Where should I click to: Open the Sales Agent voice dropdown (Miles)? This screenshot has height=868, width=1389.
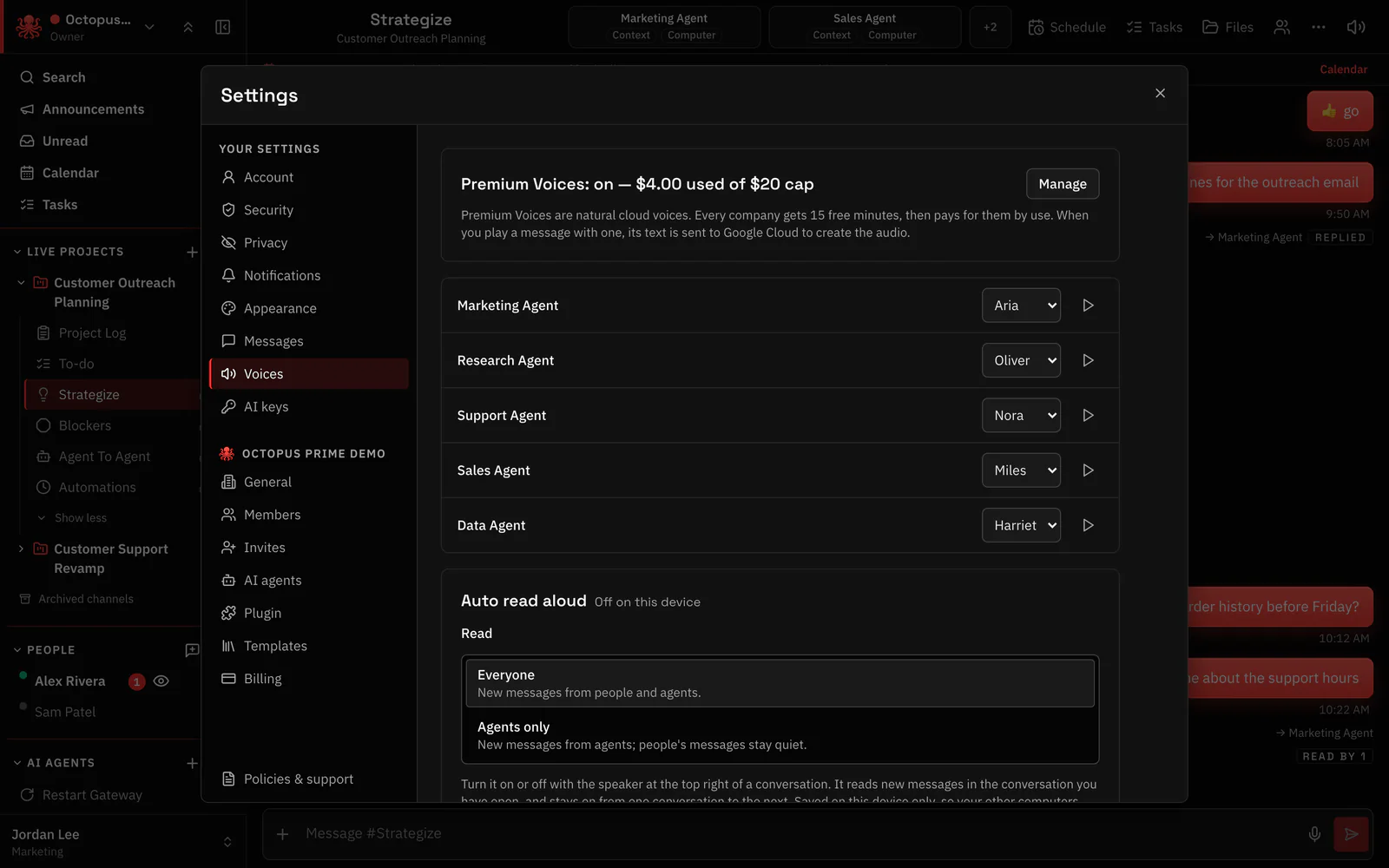click(x=1021, y=470)
